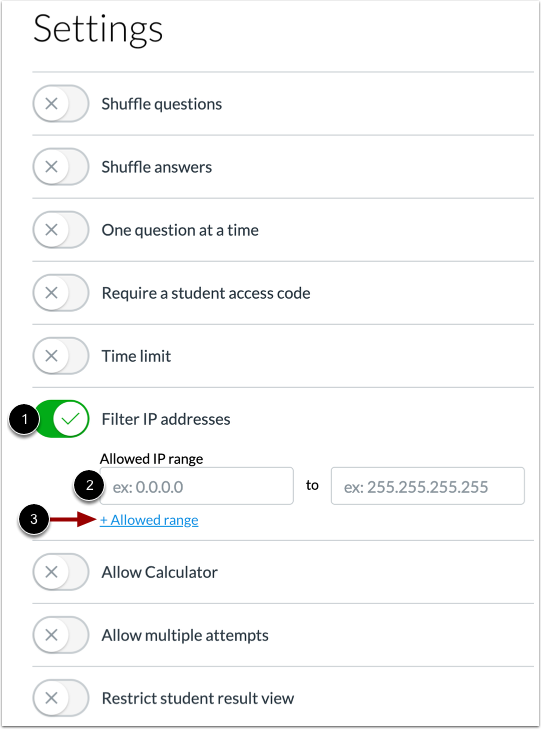Click the Shuffle questions label

pos(162,104)
